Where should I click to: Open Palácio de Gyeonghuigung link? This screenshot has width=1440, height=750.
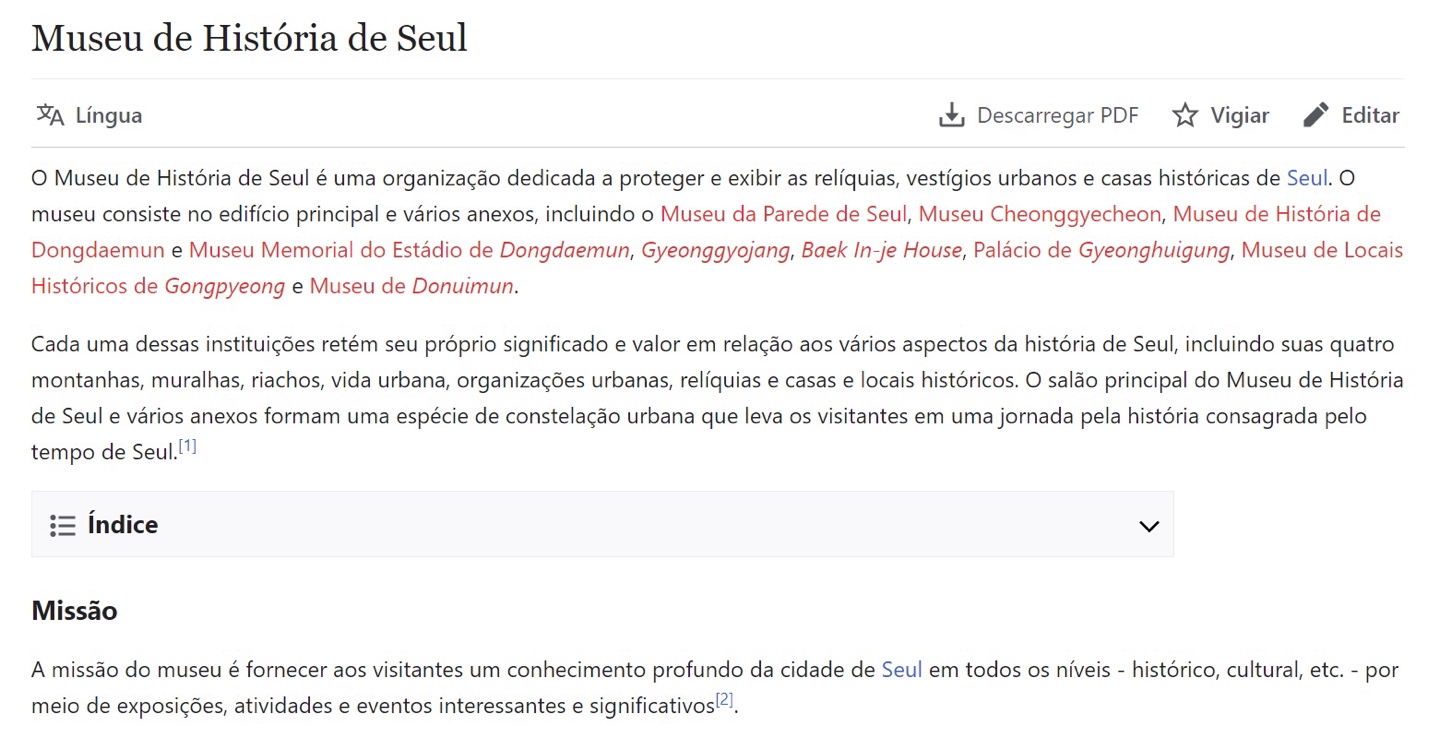click(x=1101, y=250)
